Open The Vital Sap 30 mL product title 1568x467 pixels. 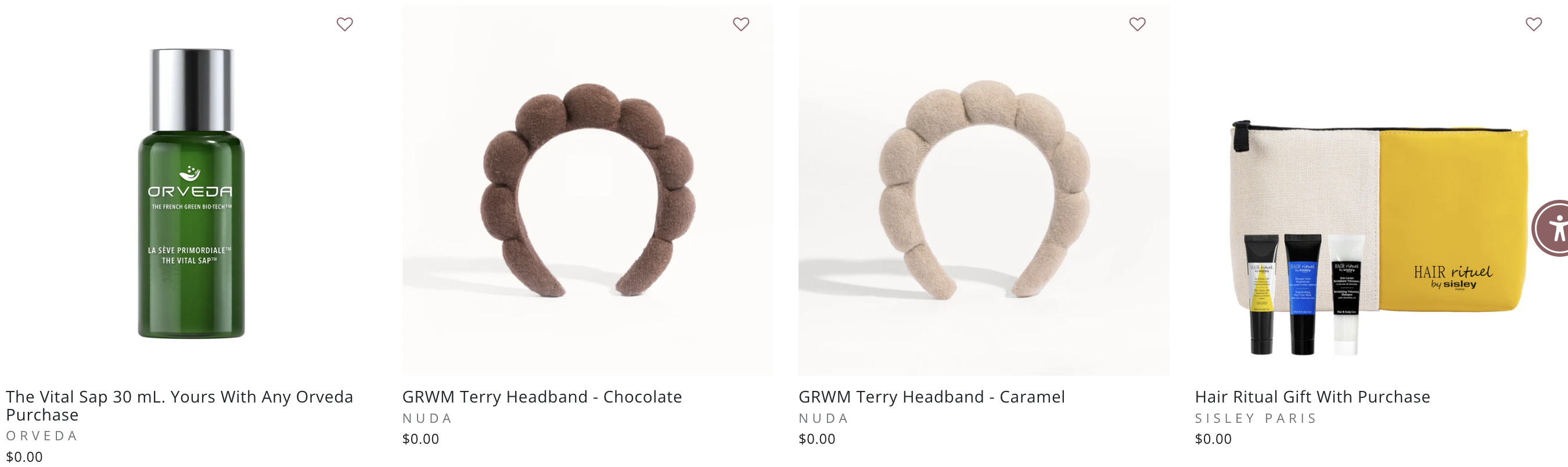[x=179, y=405]
